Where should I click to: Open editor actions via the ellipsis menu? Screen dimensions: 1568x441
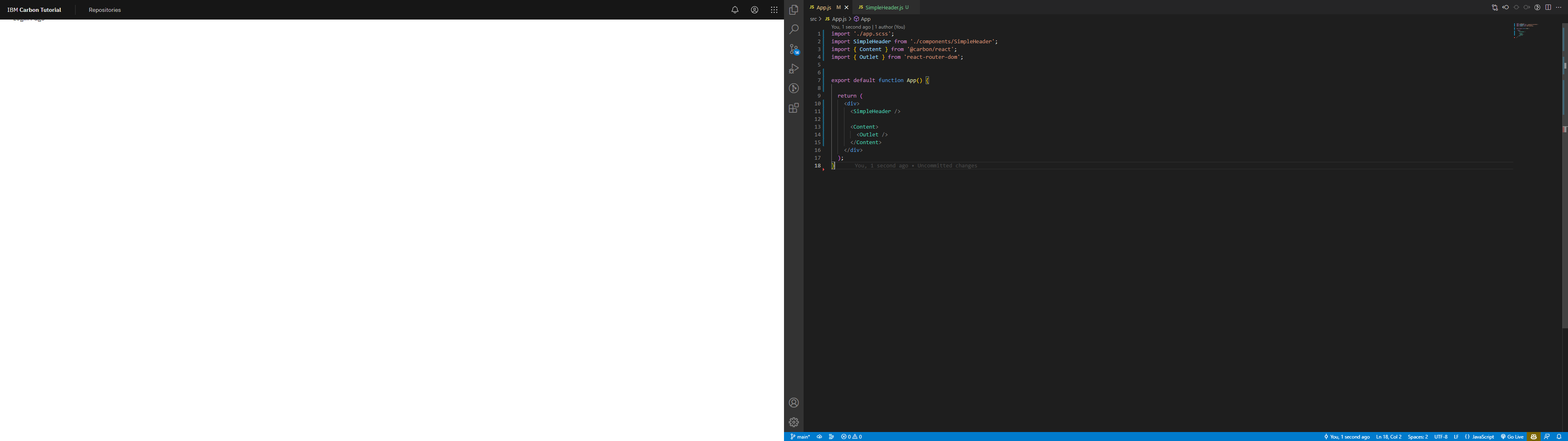(x=1559, y=7)
